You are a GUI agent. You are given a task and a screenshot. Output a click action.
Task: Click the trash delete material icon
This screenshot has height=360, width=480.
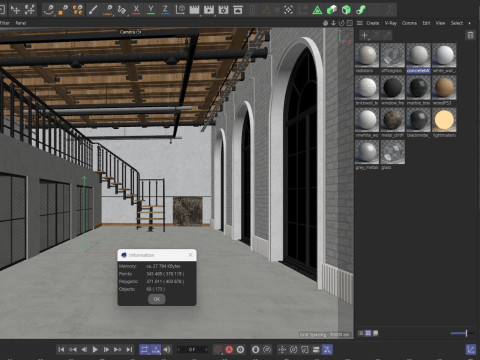[x=470, y=35]
